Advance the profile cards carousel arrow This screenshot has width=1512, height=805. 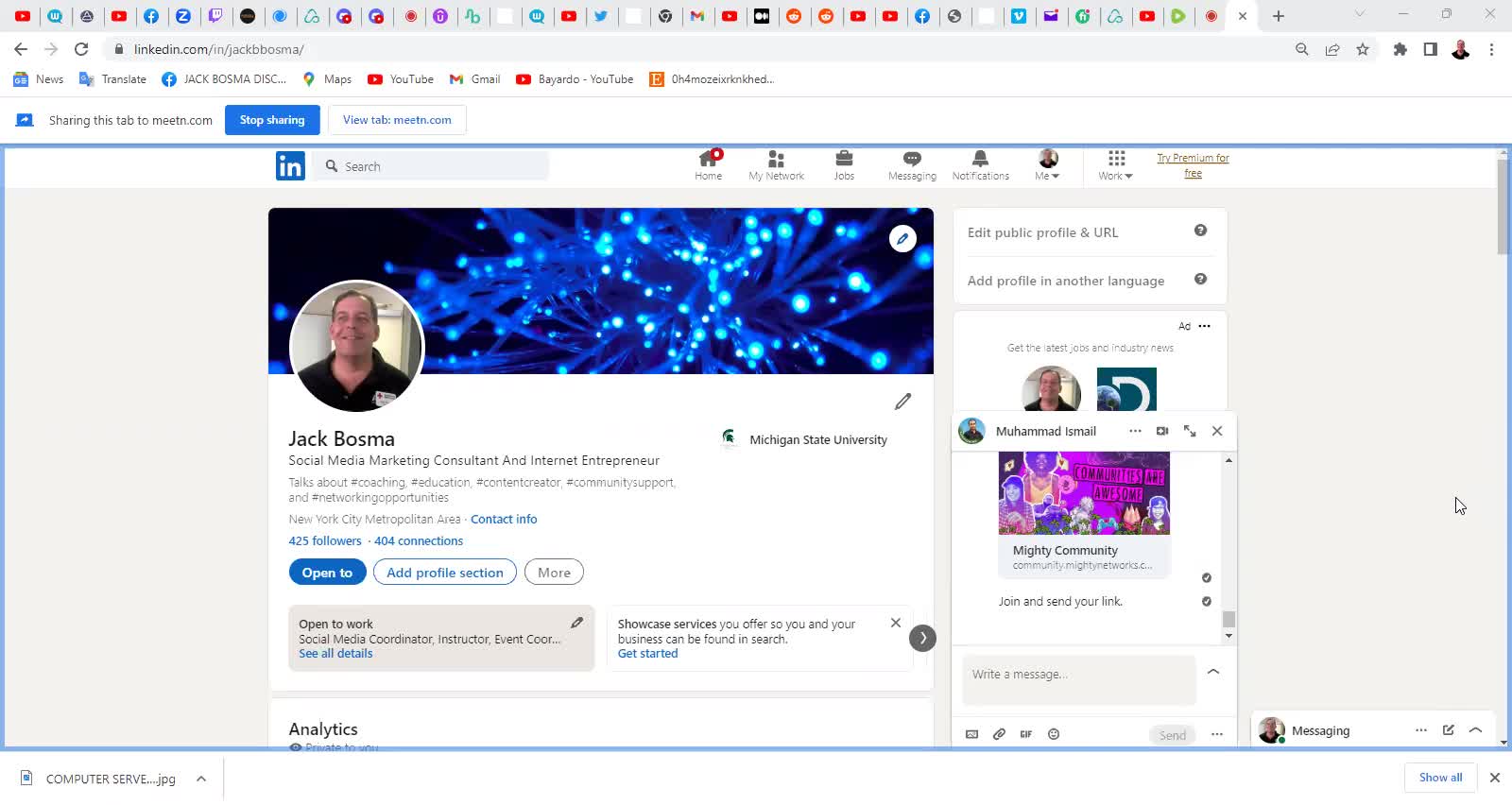(x=922, y=638)
